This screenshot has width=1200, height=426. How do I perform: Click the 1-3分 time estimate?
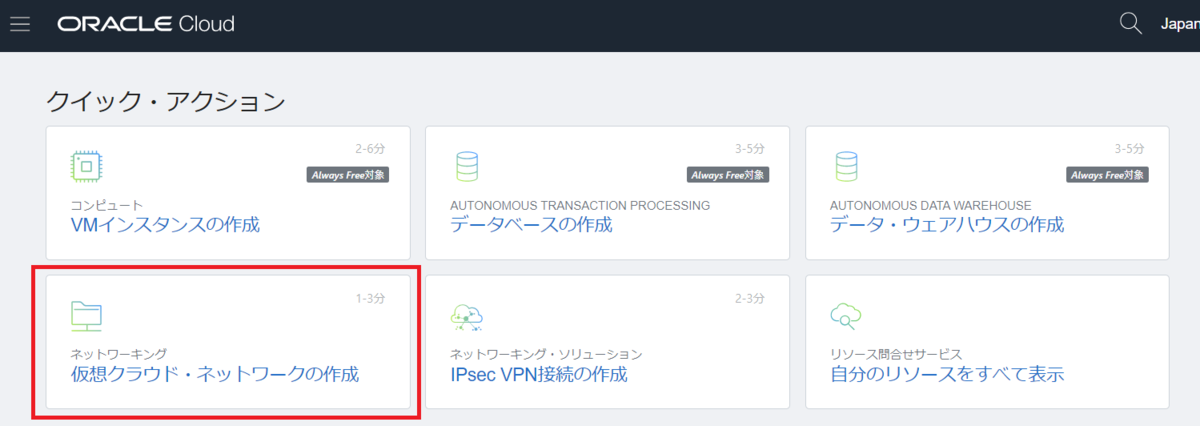coord(371,298)
